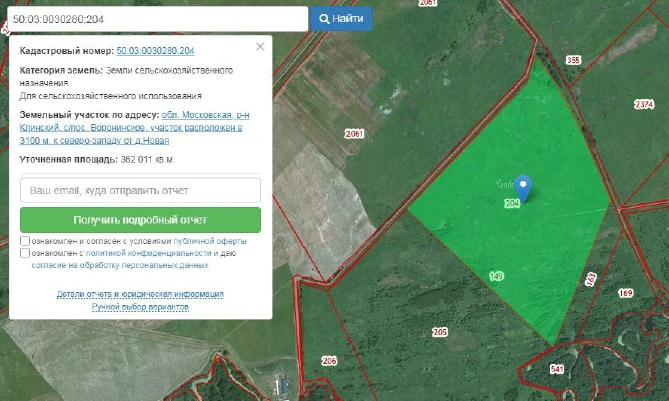Image resolution: width=669 pixels, height=401 pixels.
Task: Click Категория земель text line
Action: tap(126, 76)
